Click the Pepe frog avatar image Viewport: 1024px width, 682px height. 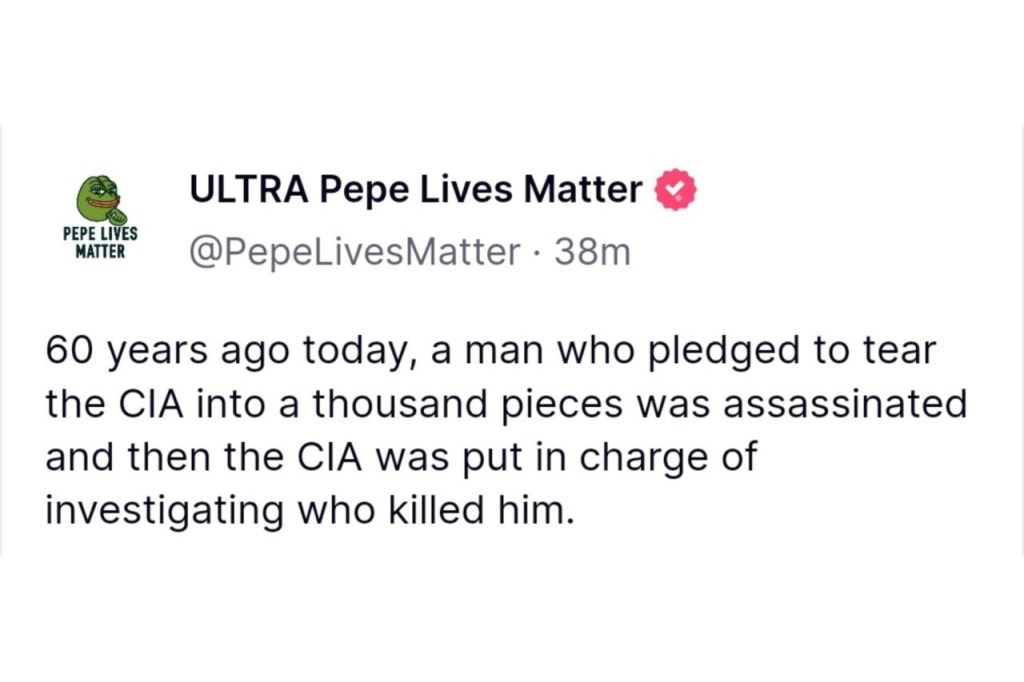(99, 198)
